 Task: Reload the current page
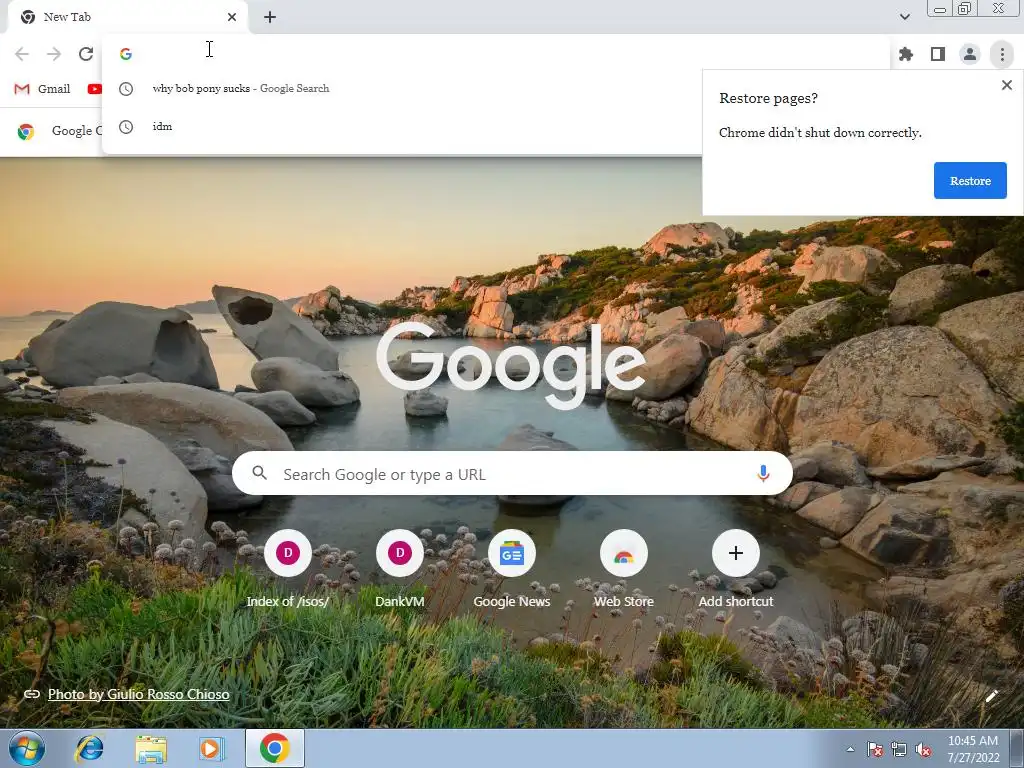click(x=86, y=54)
